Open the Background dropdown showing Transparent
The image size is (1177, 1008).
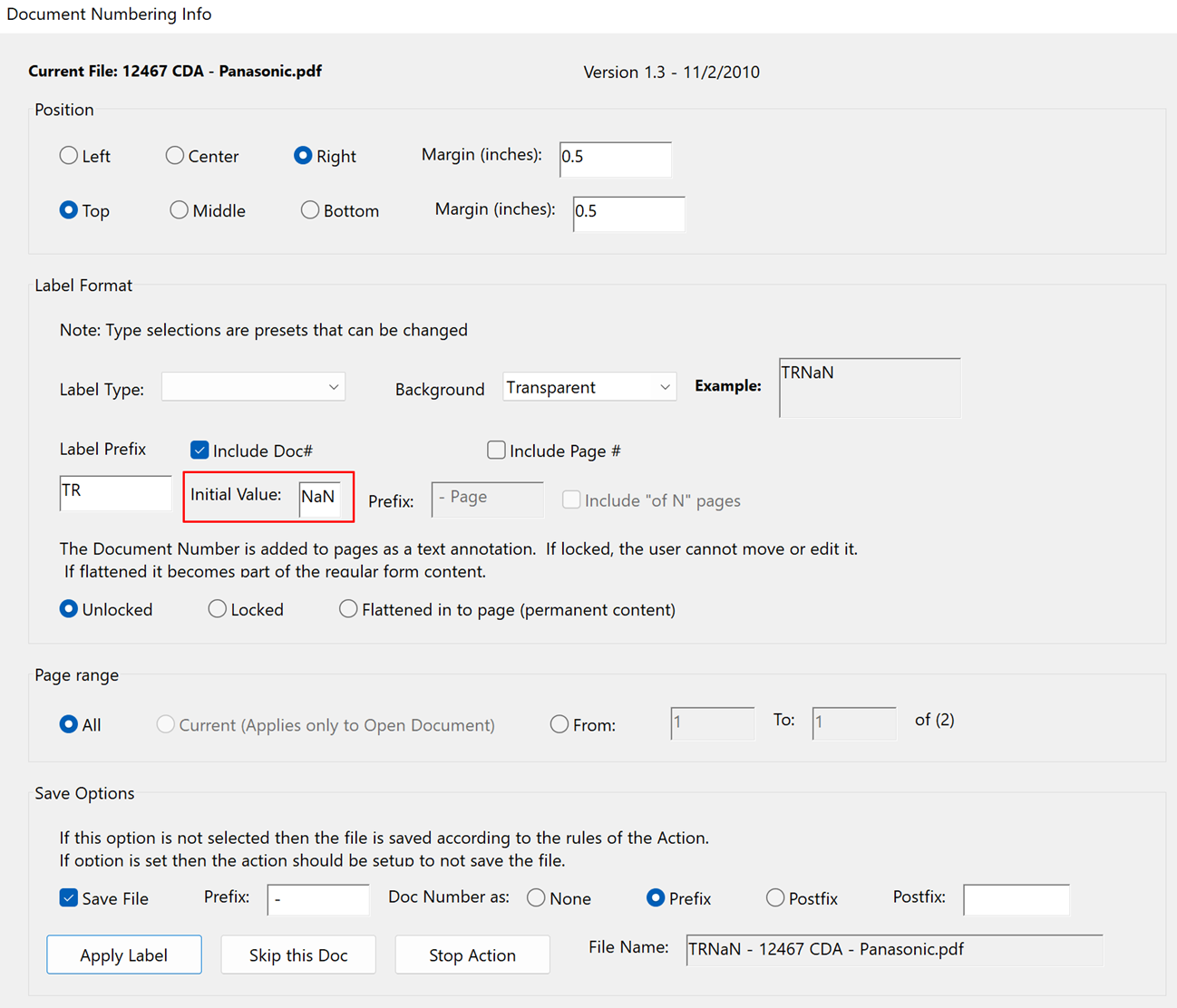pyautogui.click(x=588, y=386)
